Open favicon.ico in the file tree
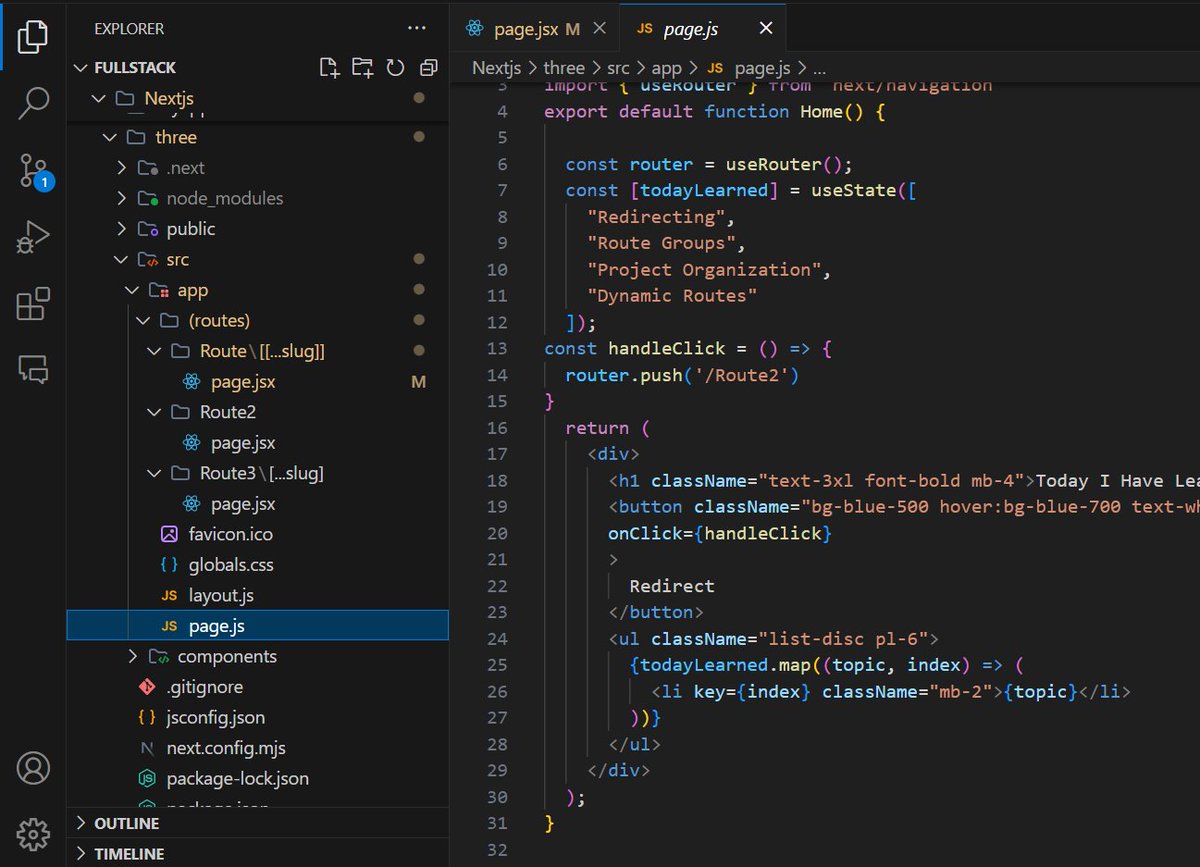 pos(257,534)
